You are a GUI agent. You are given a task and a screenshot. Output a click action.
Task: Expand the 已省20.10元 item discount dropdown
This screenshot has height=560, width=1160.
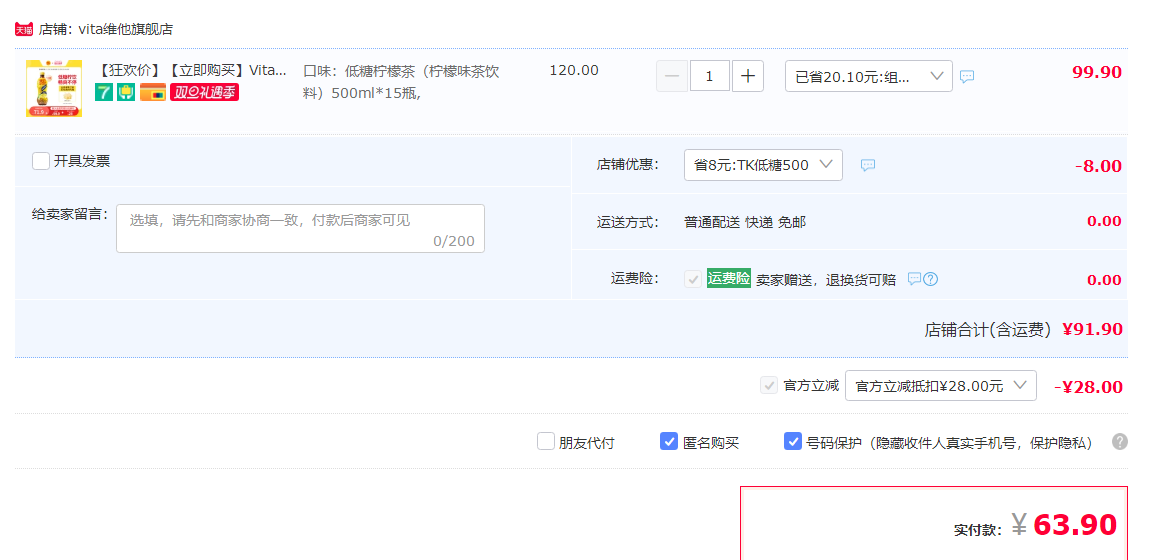click(869, 76)
